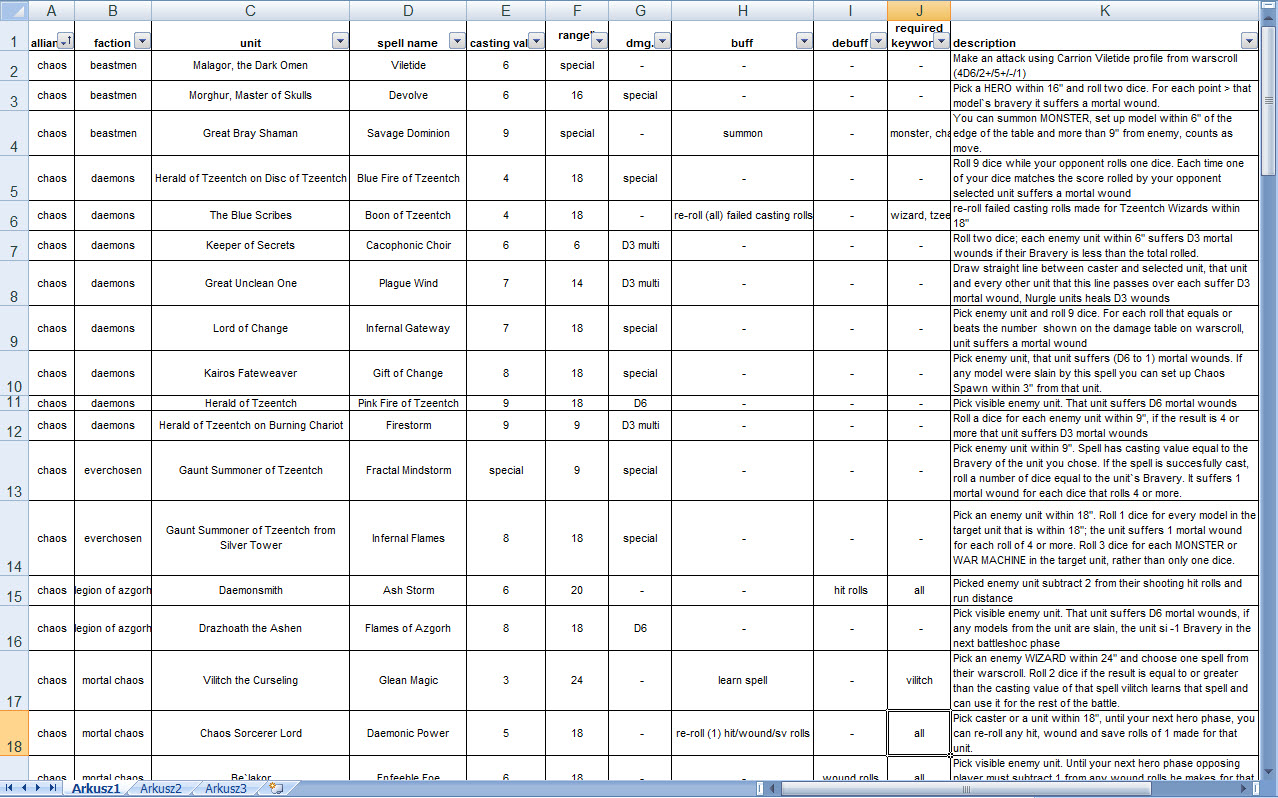Click cell 'Morghur, Master of Skulls'
This screenshot has height=798, width=1278.
coord(250,95)
